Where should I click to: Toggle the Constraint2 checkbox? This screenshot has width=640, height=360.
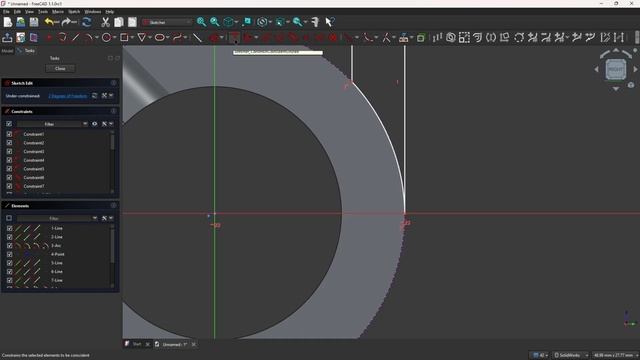[x=9, y=143]
